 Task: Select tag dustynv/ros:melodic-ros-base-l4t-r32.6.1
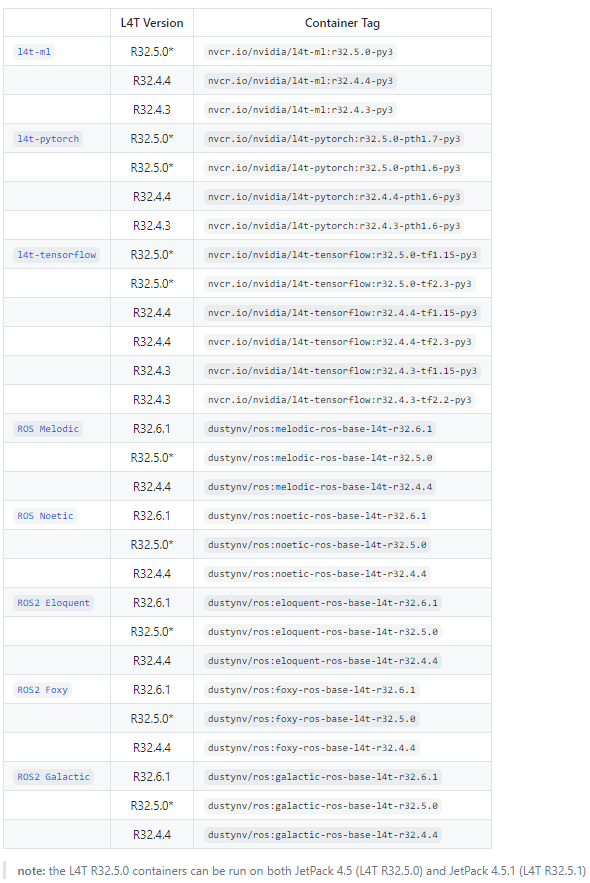320,429
